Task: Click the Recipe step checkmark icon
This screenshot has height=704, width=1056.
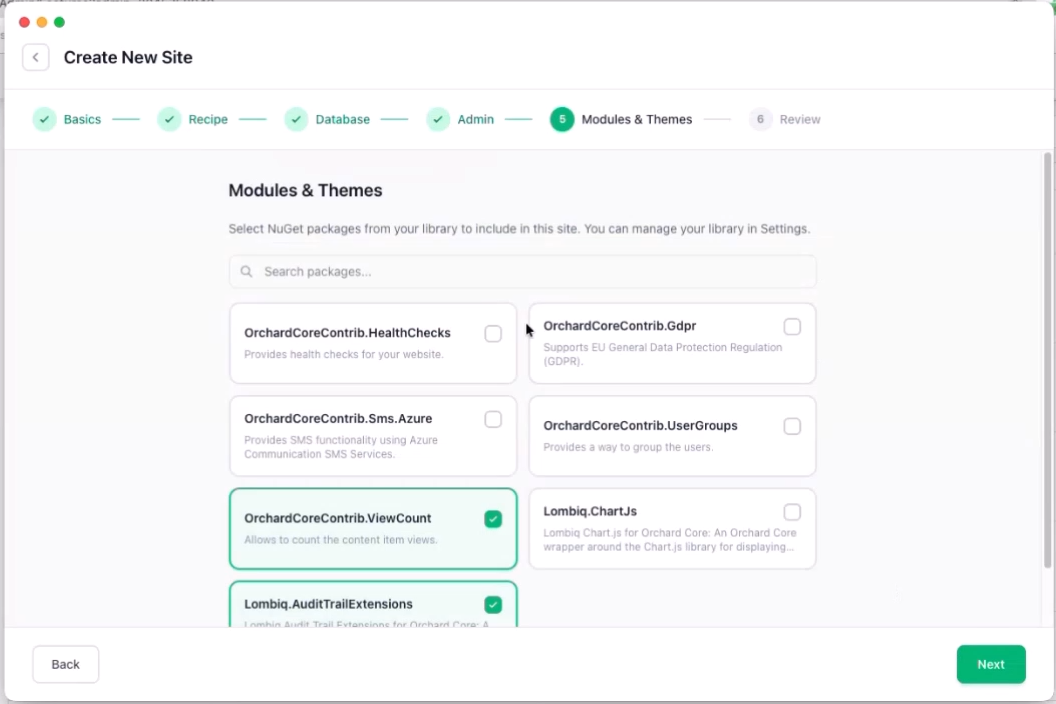Action: coord(169,119)
